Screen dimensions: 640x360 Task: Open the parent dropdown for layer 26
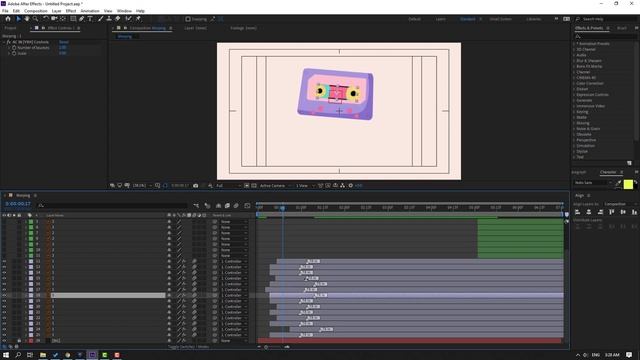(x=234, y=340)
